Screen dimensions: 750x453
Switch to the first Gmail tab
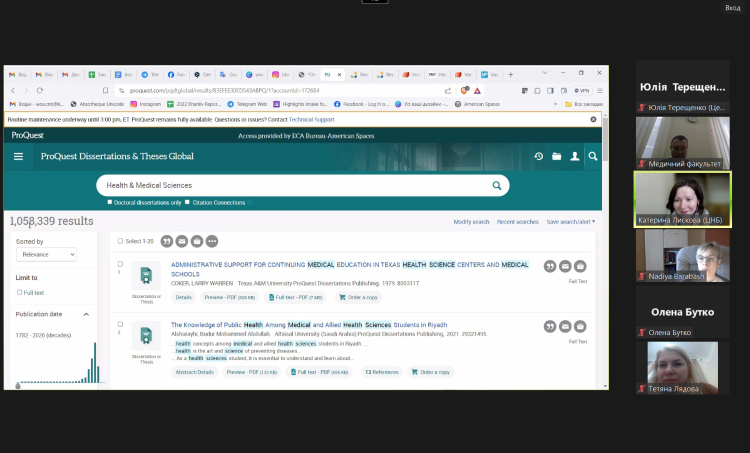(18, 75)
